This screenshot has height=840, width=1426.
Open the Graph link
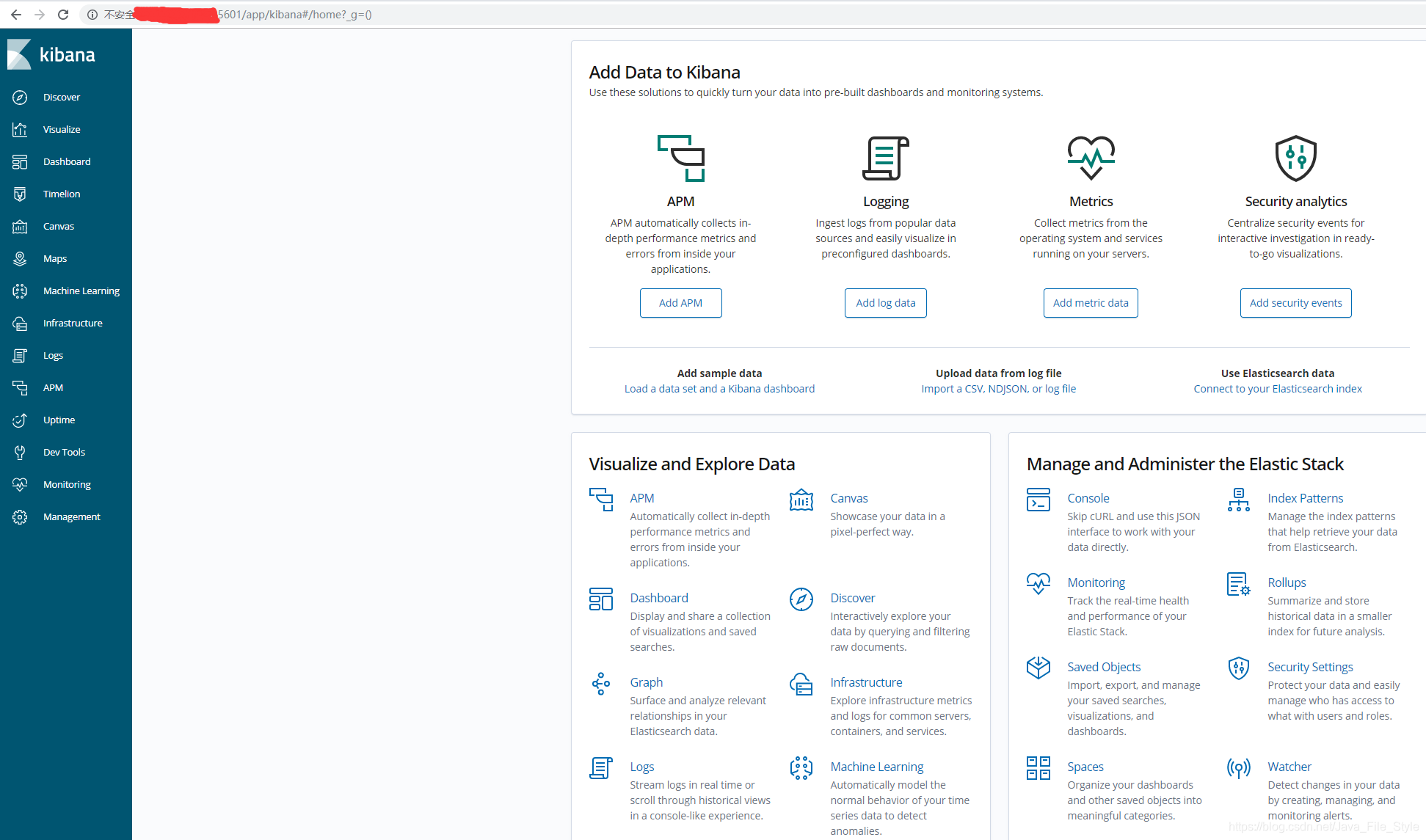[x=647, y=682]
